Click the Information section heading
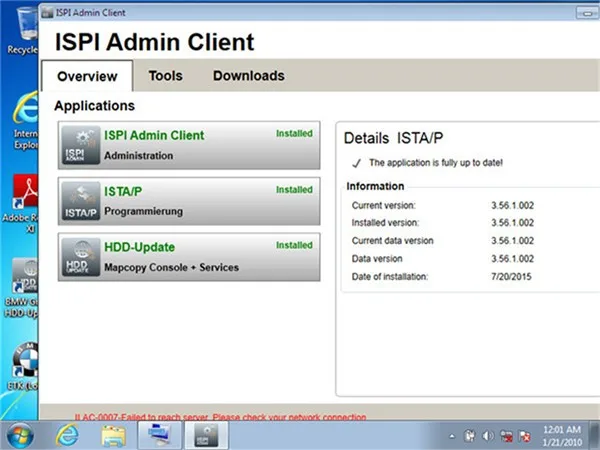 [375, 186]
